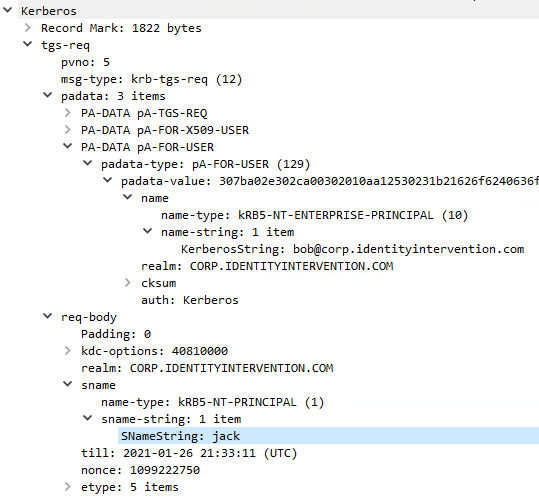Collapse the sname node
Viewport: 539px width, 497px height.
pyautogui.click(x=68, y=384)
